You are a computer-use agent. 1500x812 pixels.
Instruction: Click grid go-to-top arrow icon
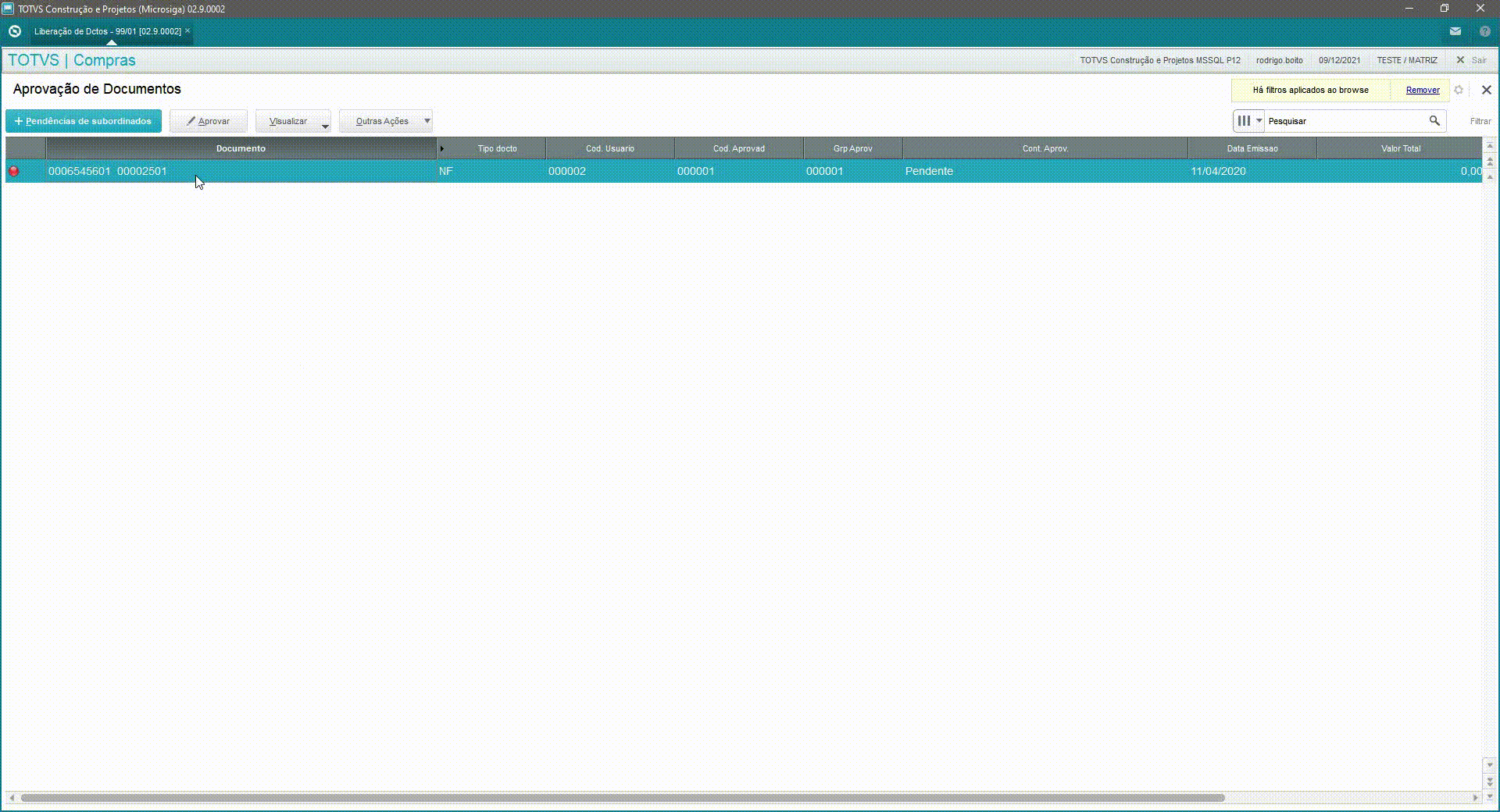1490,145
